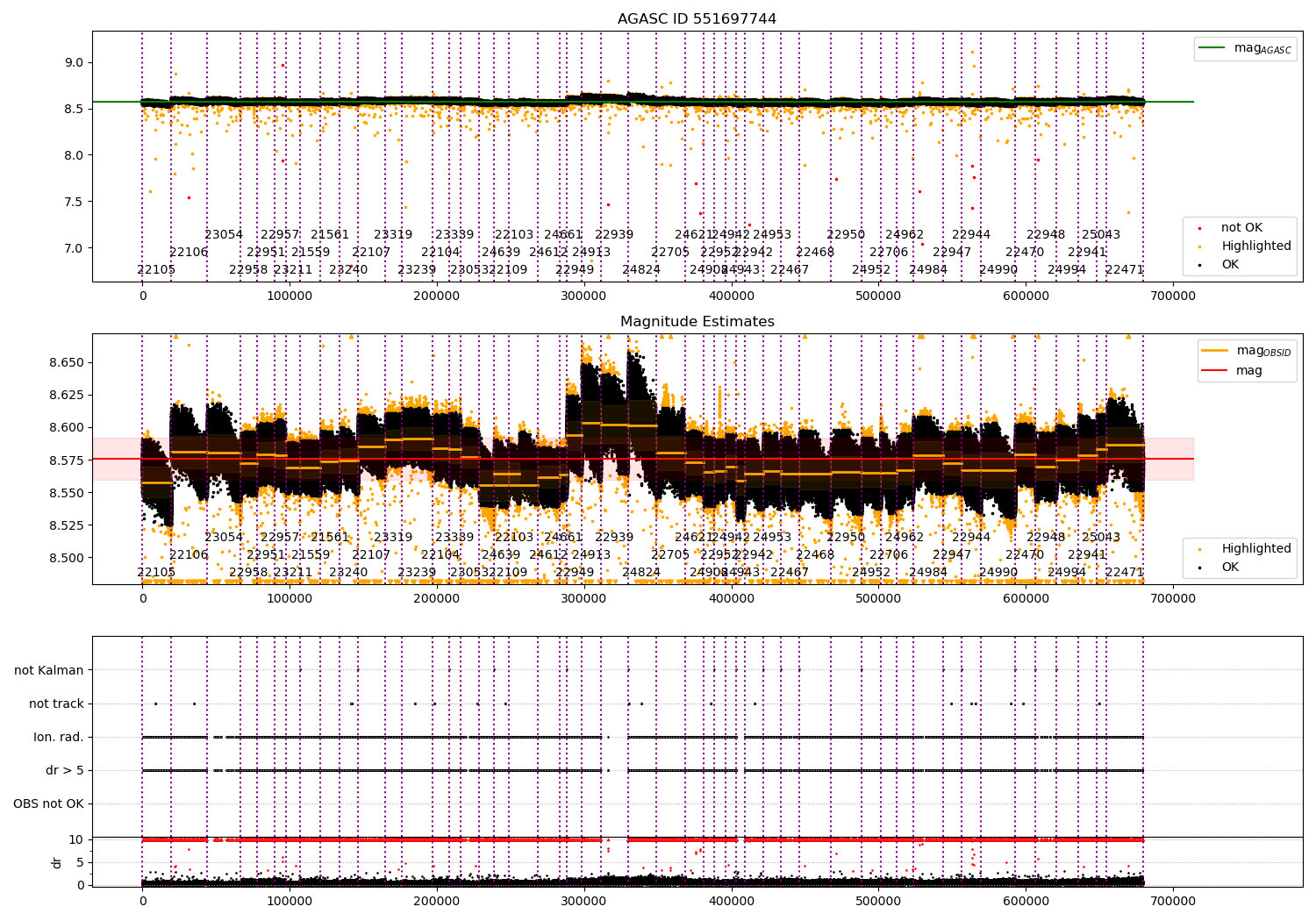
Task: Select the mag AGASC legend entry in the top panel
Action: click(1245, 49)
